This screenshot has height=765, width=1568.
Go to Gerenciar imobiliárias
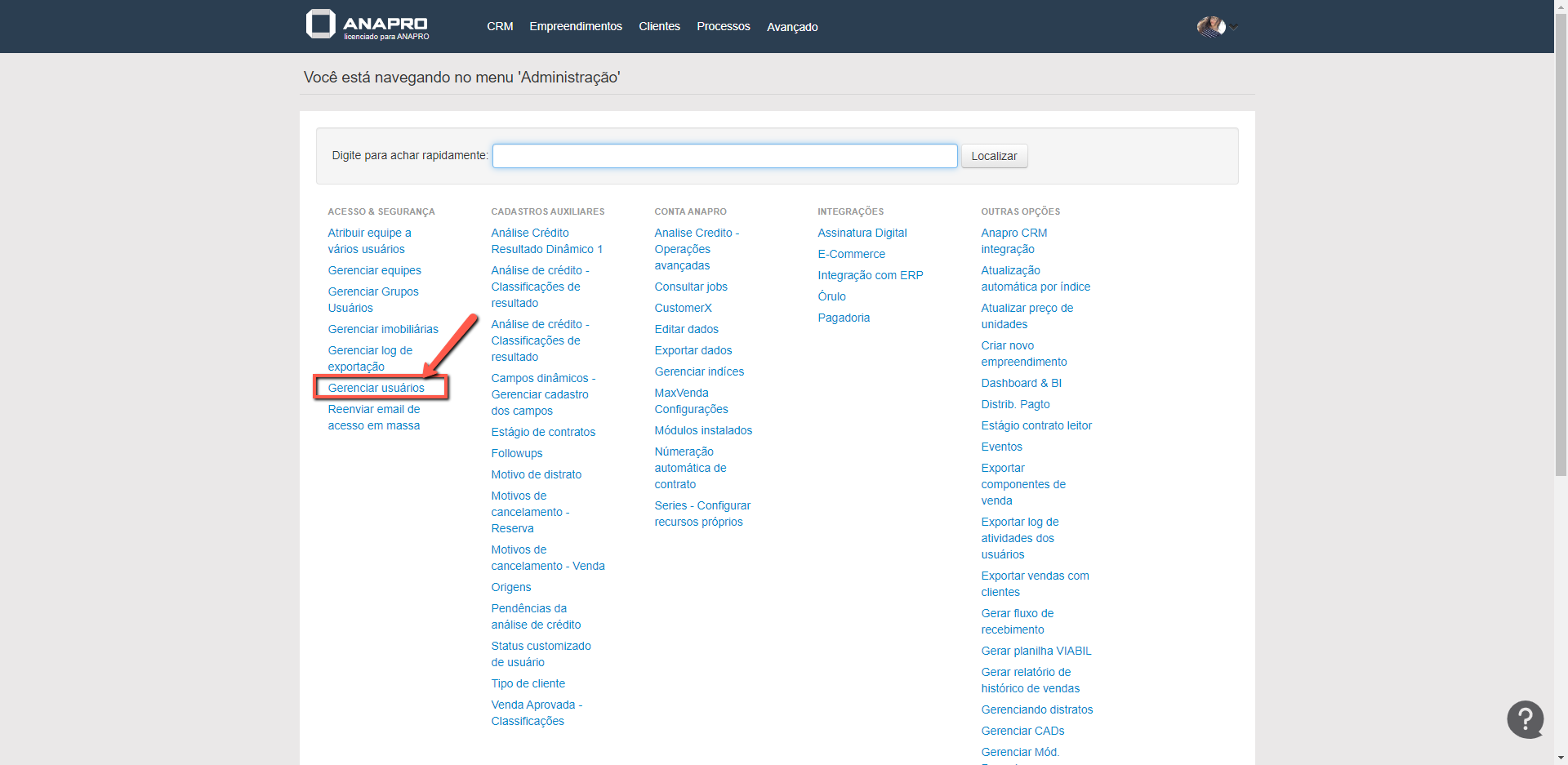tap(382, 329)
